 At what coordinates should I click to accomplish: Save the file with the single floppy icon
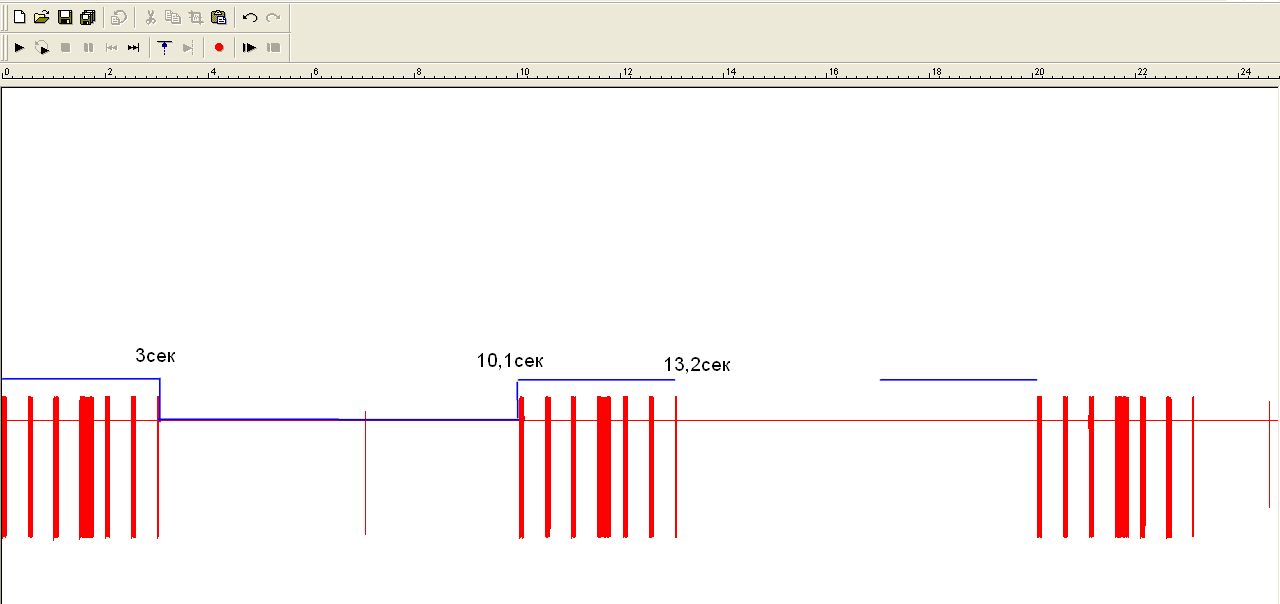pos(65,17)
